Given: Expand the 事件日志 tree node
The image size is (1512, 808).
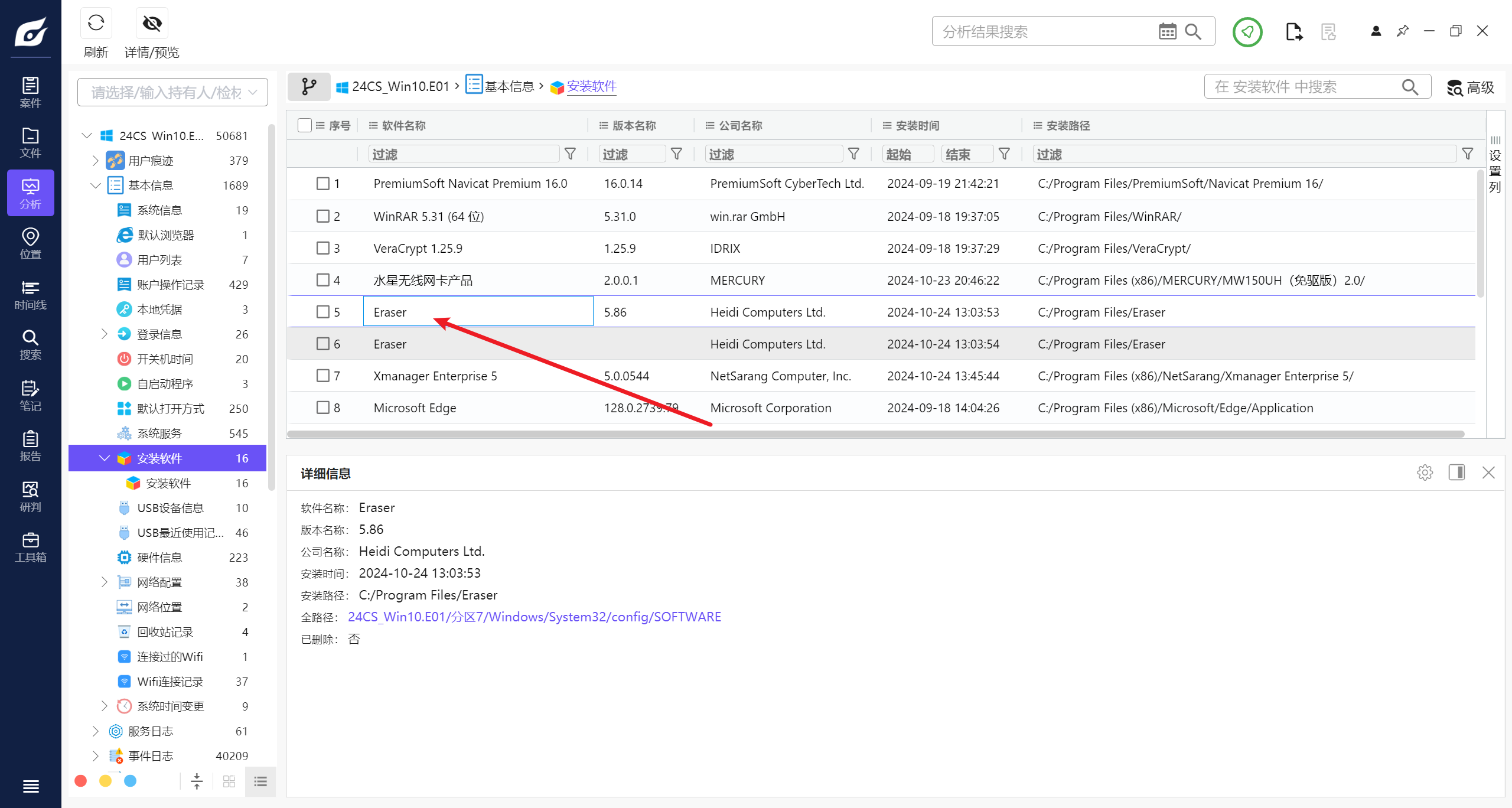Looking at the screenshot, I should 95,756.
